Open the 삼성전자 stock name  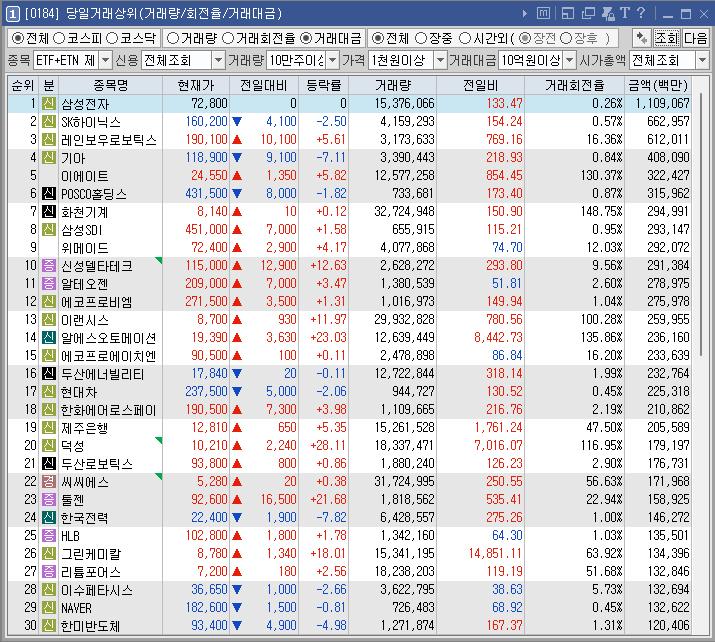coord(85,104)
